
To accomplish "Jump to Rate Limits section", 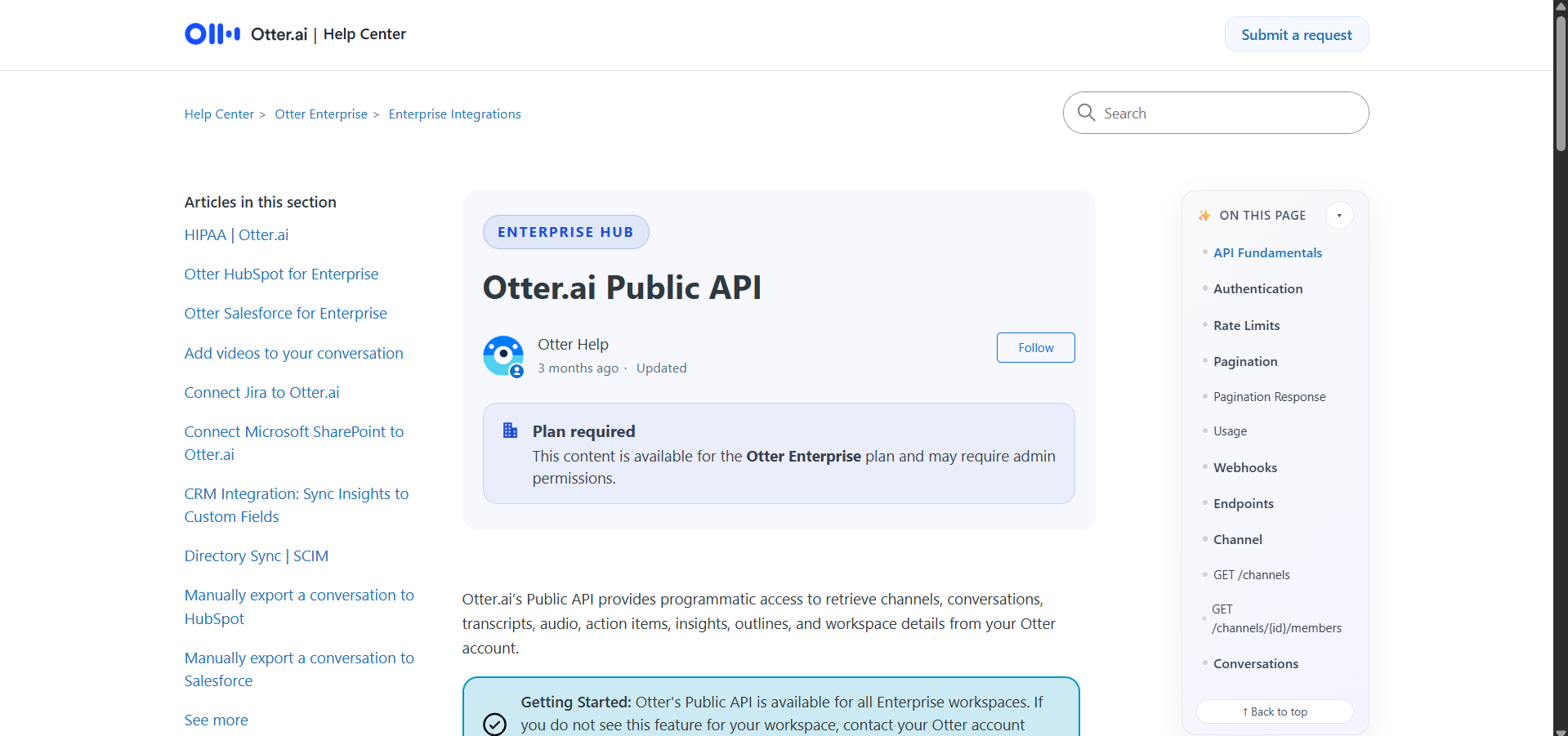I will [x=1246, y=326].
